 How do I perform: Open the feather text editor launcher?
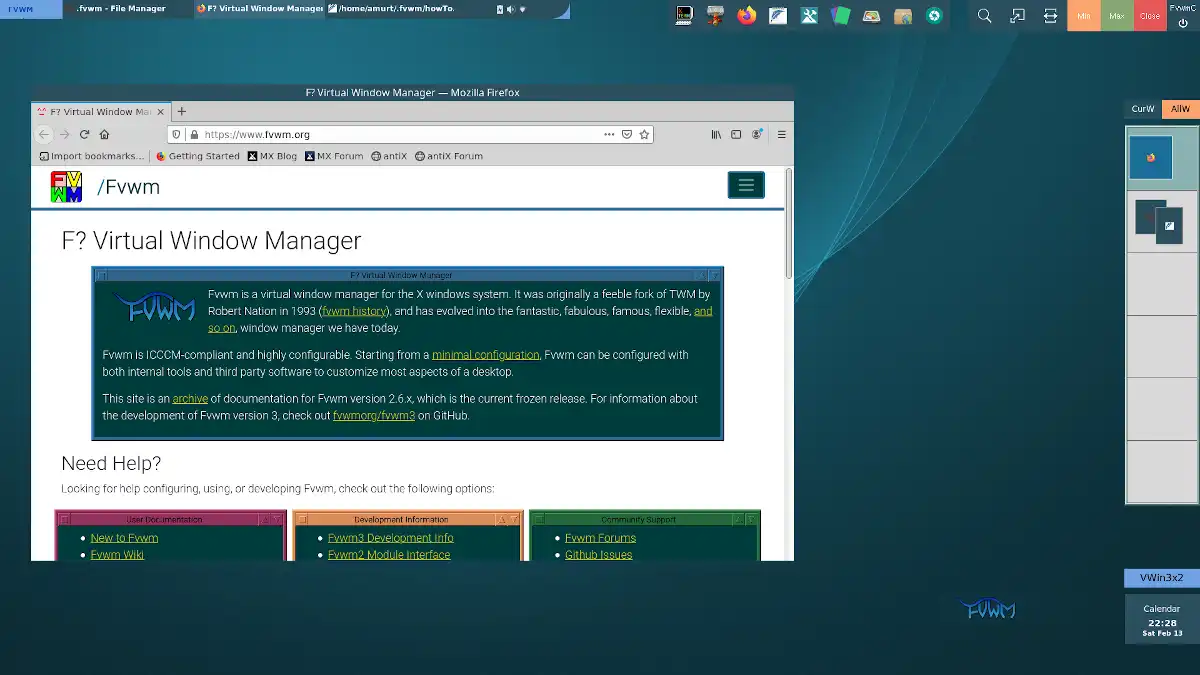tap(777, 15)
